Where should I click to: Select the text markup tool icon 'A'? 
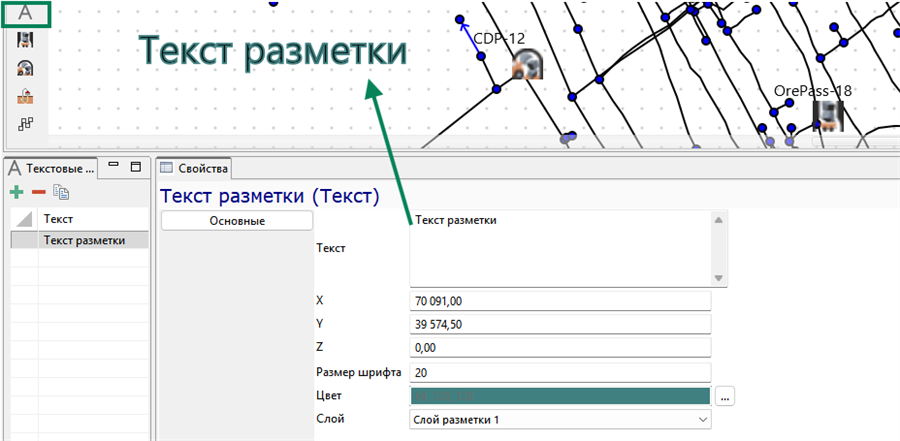25,14
